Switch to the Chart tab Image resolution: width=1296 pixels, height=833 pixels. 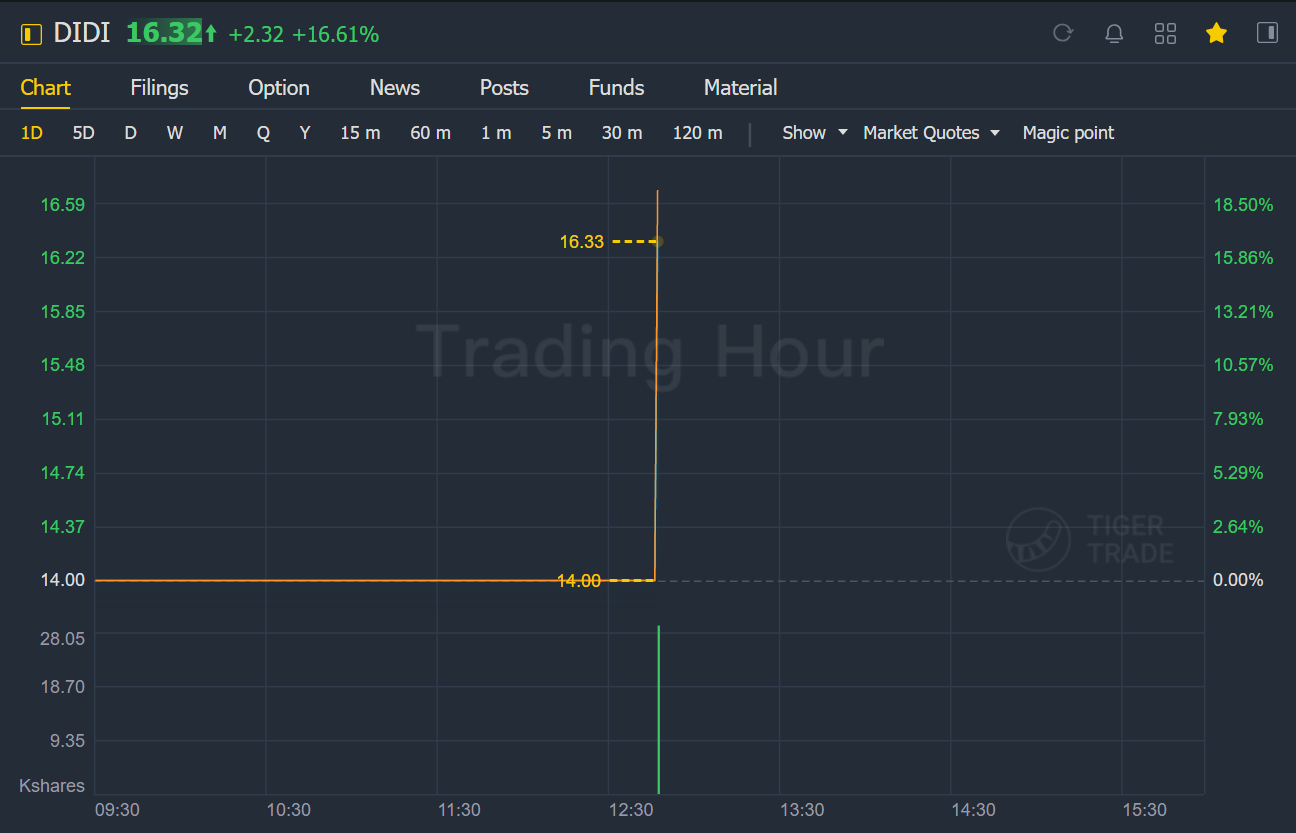click(x=46, y=88)
